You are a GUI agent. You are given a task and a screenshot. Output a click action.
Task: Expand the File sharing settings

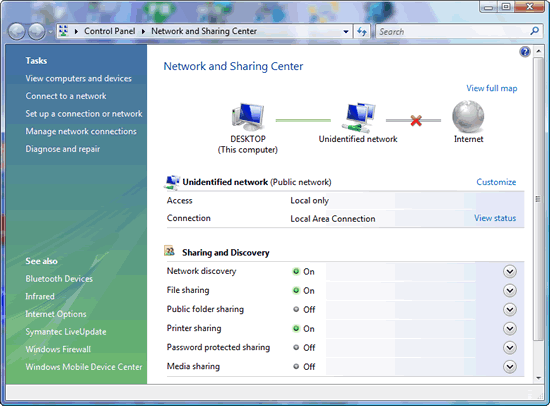click(x=509, y=290)
